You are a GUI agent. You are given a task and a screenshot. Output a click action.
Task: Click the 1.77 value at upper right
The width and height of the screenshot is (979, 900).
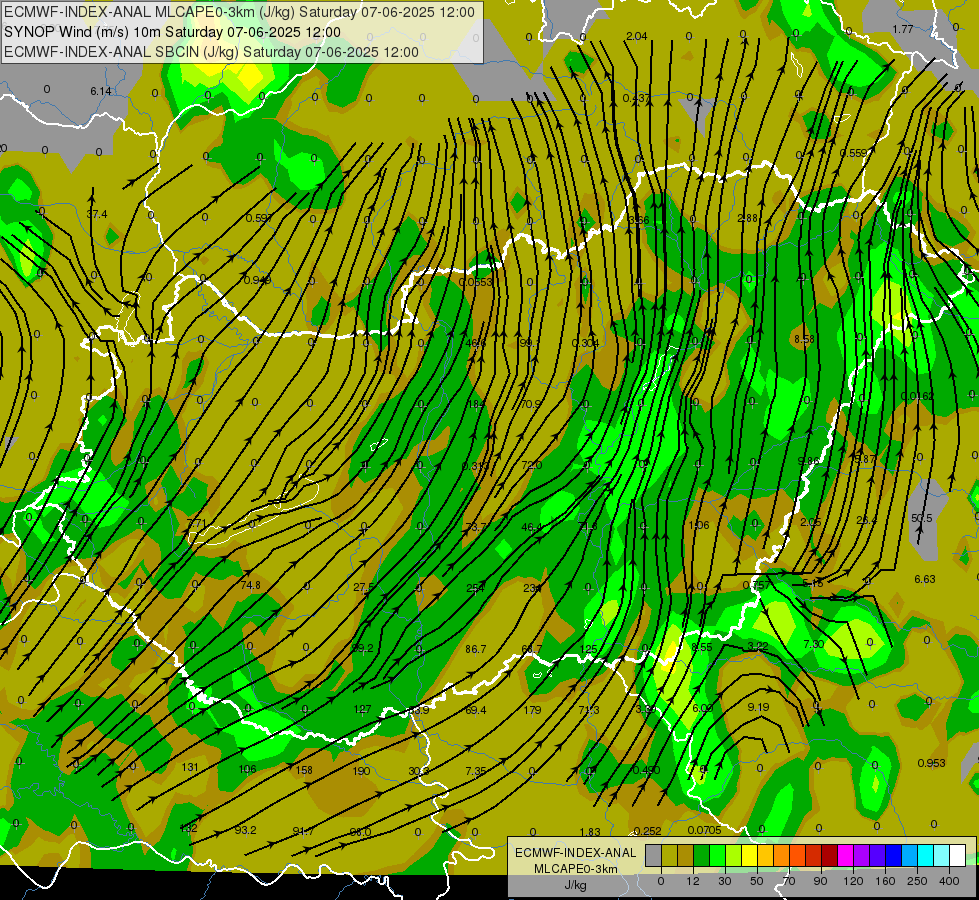[903, 29]
